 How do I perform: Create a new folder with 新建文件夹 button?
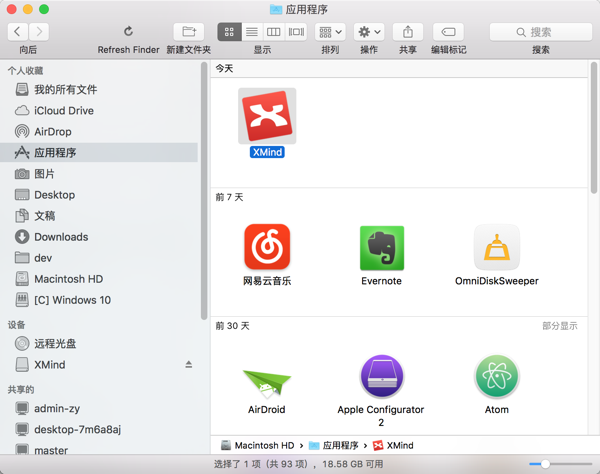point(189,31)
